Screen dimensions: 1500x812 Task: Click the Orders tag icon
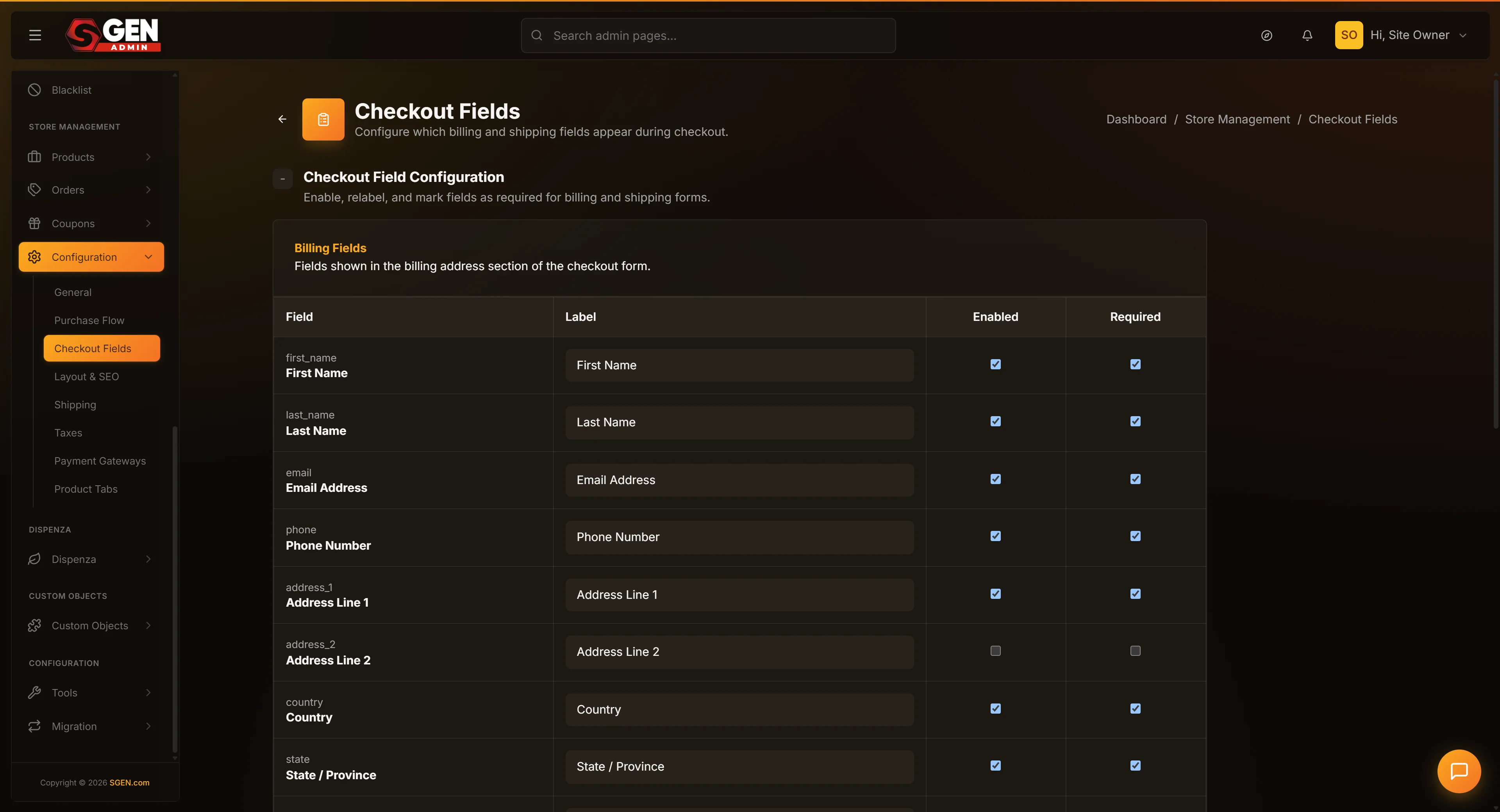point(34,190)
